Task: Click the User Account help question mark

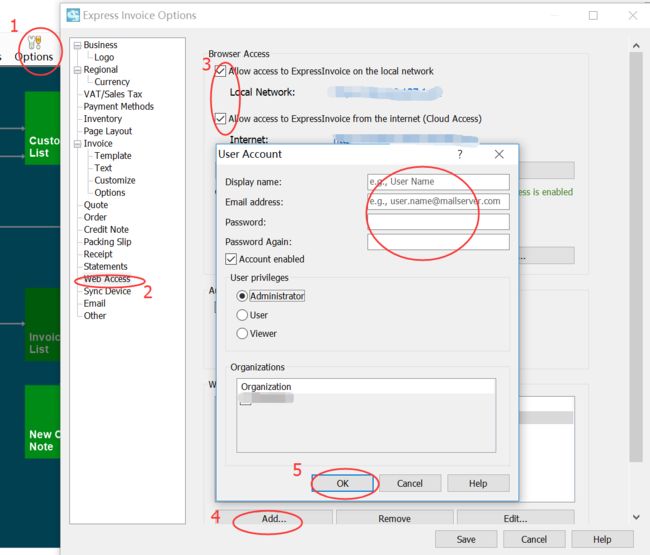Action: click(460, 154)
